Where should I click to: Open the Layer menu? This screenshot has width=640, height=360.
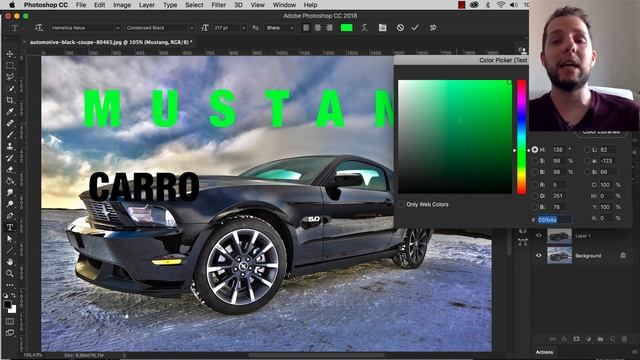point(147,5)
